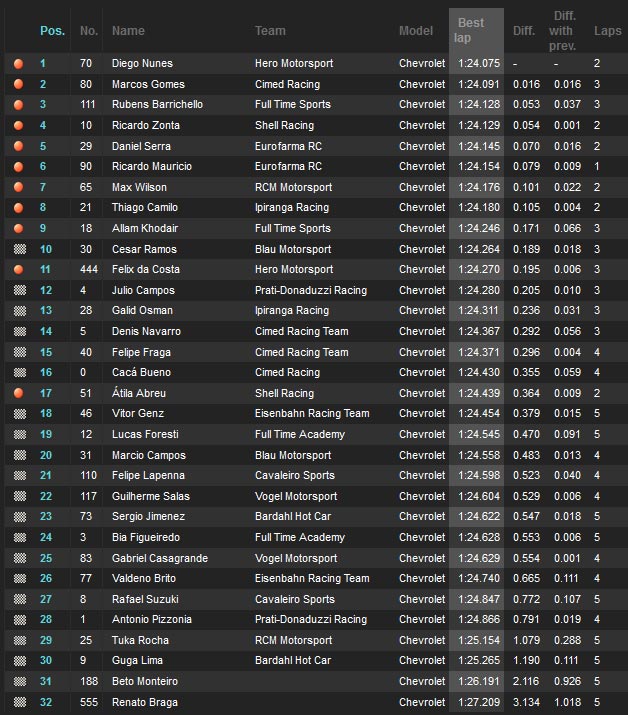The height and width of the screenshot is (715, 628).
Task: Sort by the Best lap column header
Action: coord(469,30)
